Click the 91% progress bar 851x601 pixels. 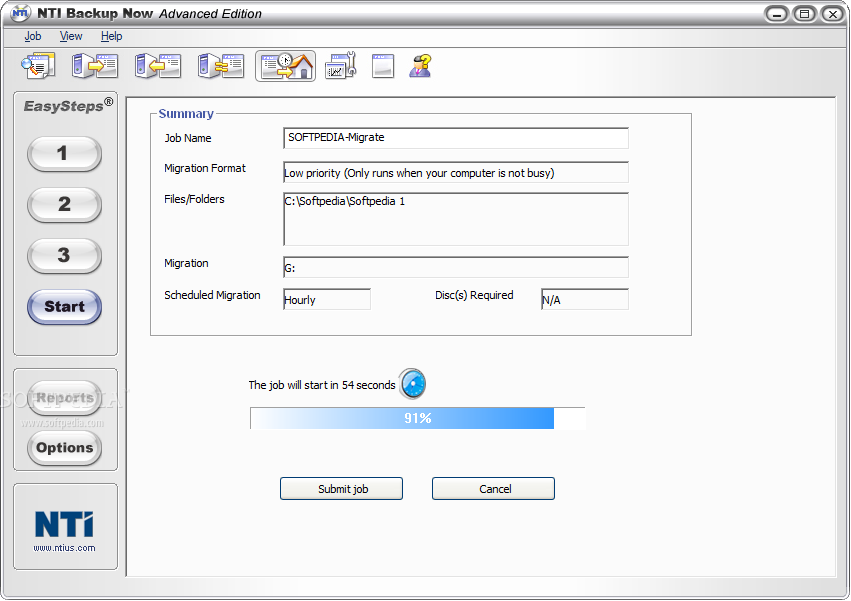pos(417,418)
